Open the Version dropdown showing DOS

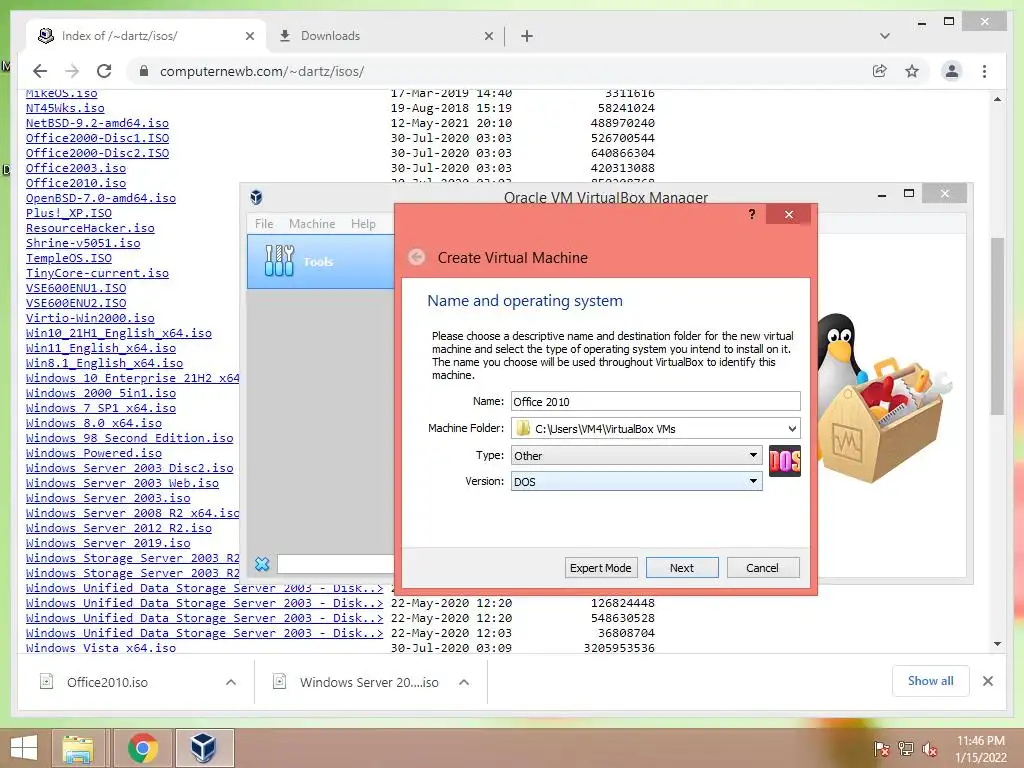click(x=636, y=481)
